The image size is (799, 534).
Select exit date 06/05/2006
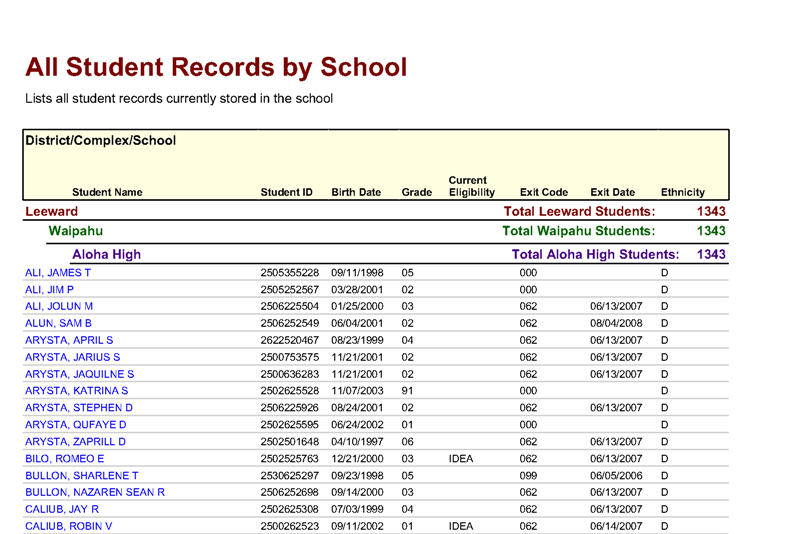point(616,475)
